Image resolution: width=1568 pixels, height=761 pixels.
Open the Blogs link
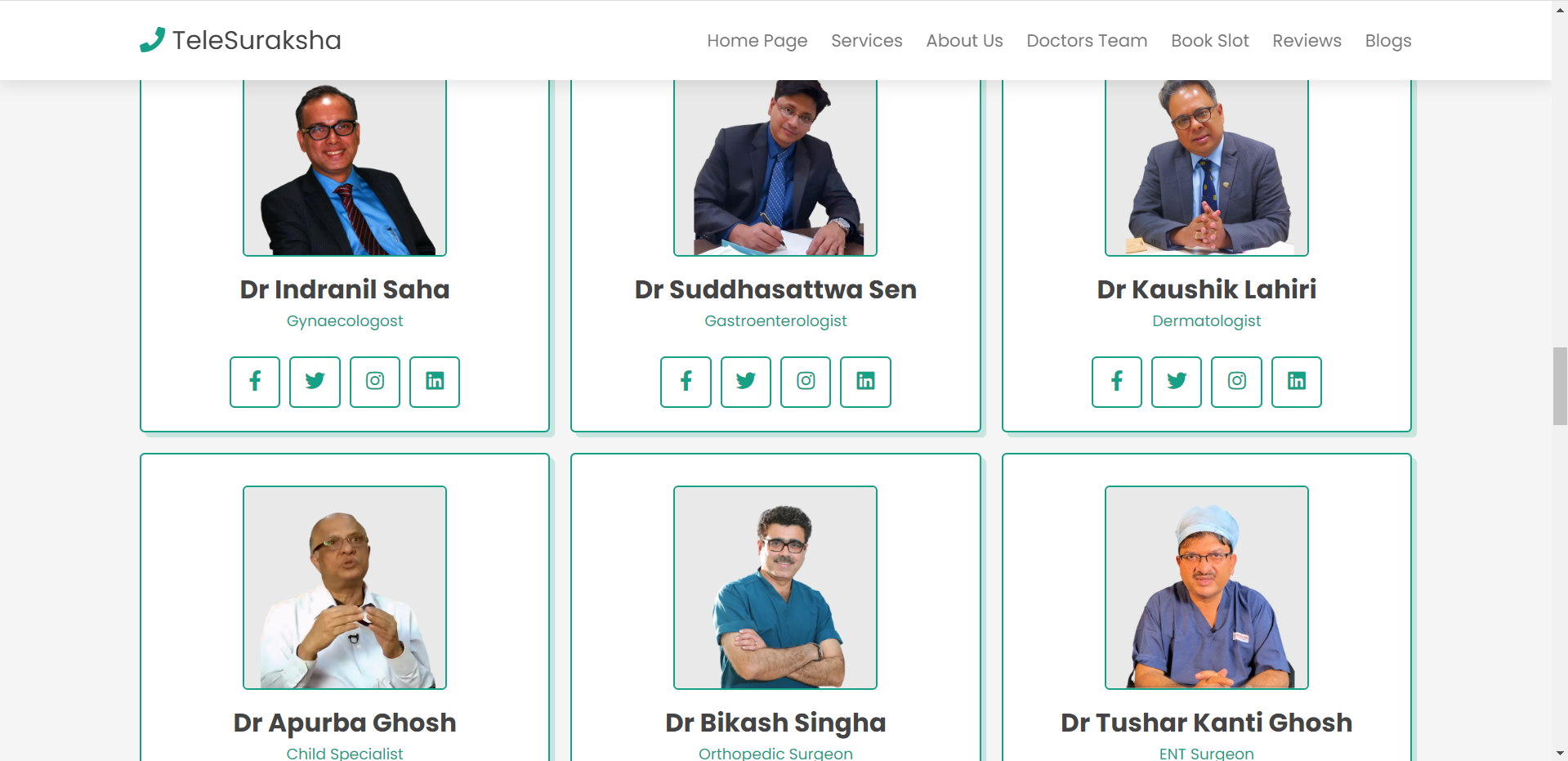click(x=1388, y=41)
